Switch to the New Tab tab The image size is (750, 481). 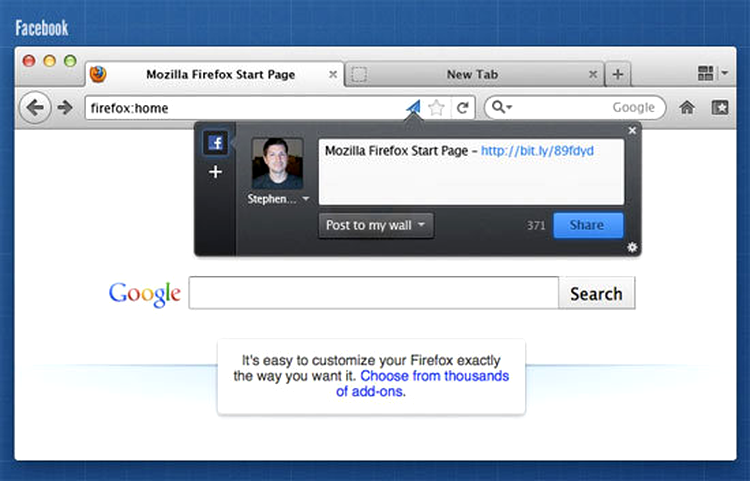coord(474,74)
